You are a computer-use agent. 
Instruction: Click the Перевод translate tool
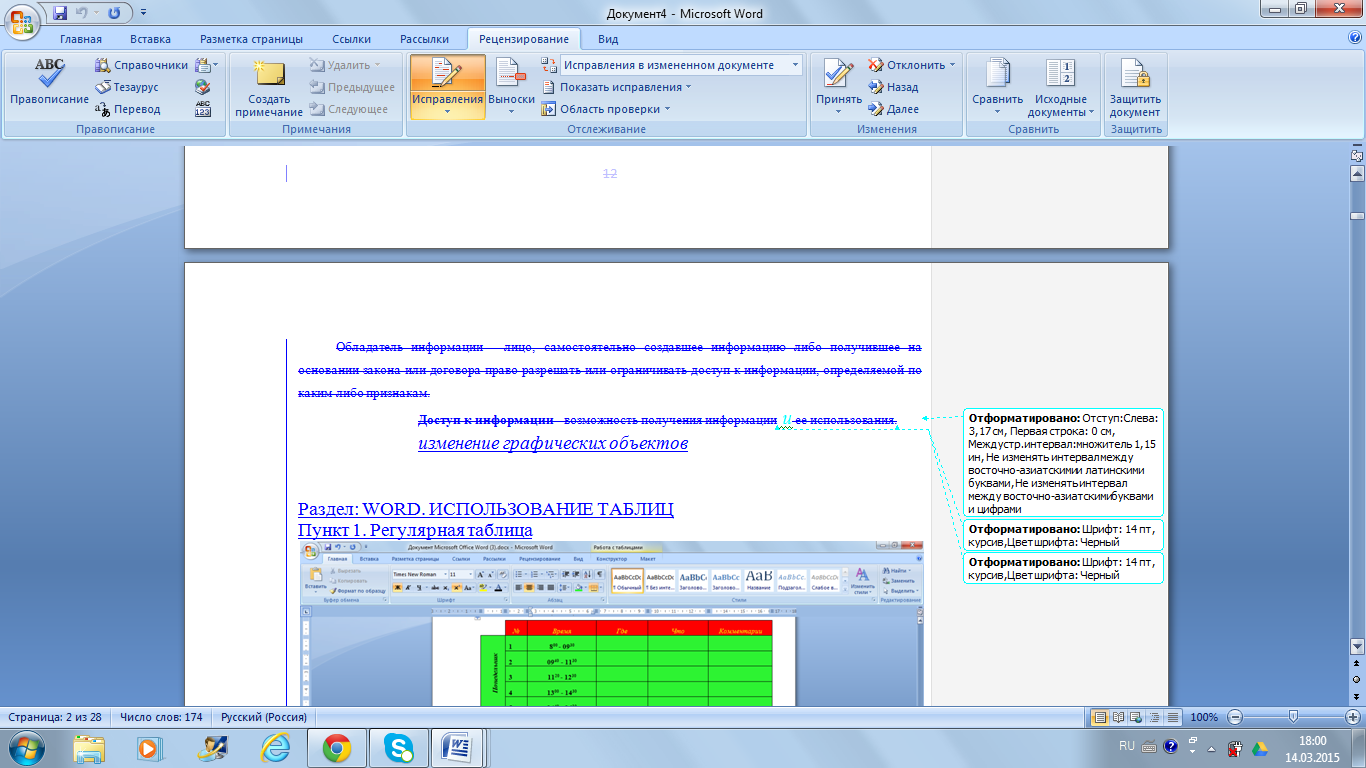click(127, 109)
